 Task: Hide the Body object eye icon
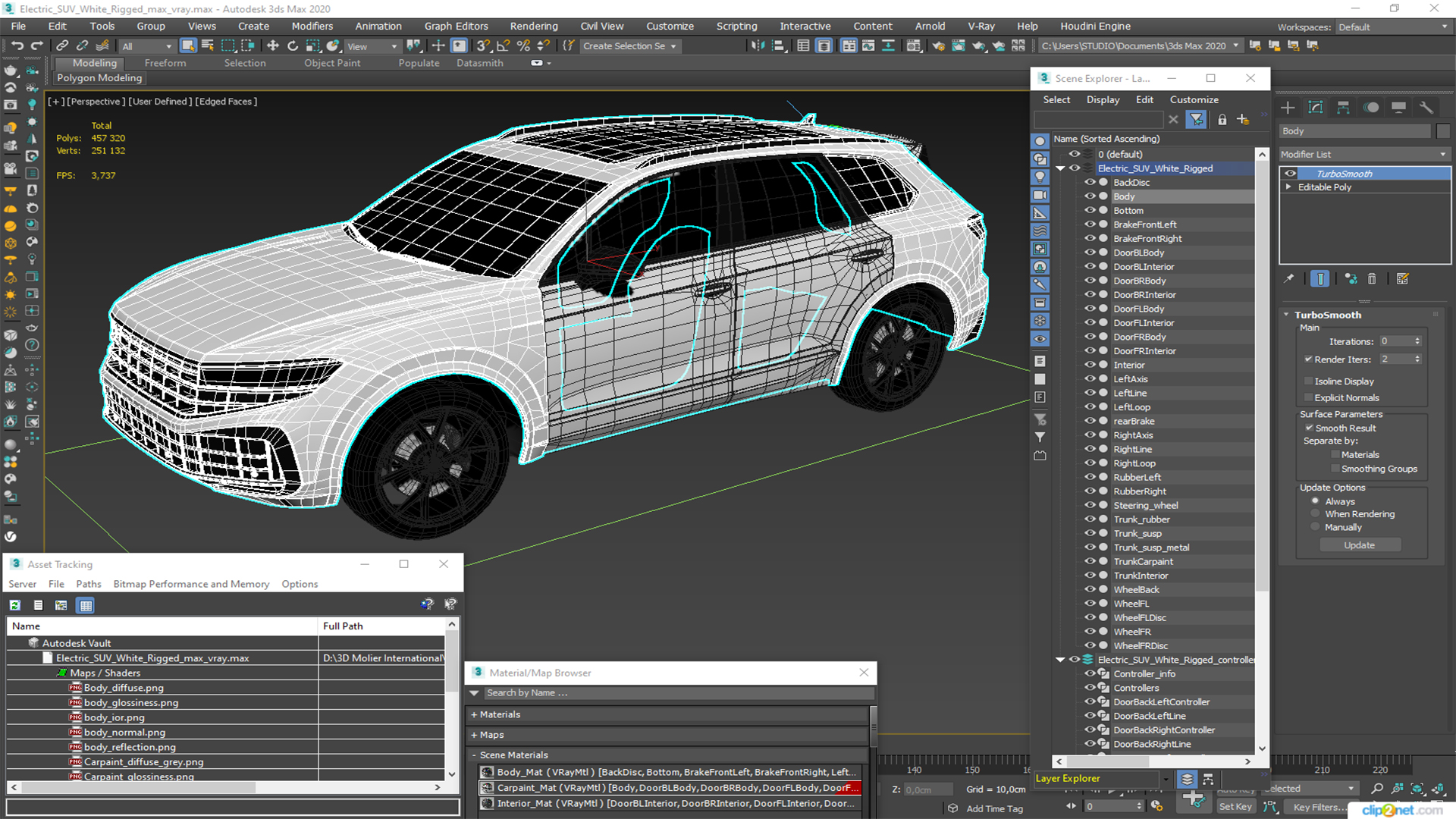click(1090, 196)
